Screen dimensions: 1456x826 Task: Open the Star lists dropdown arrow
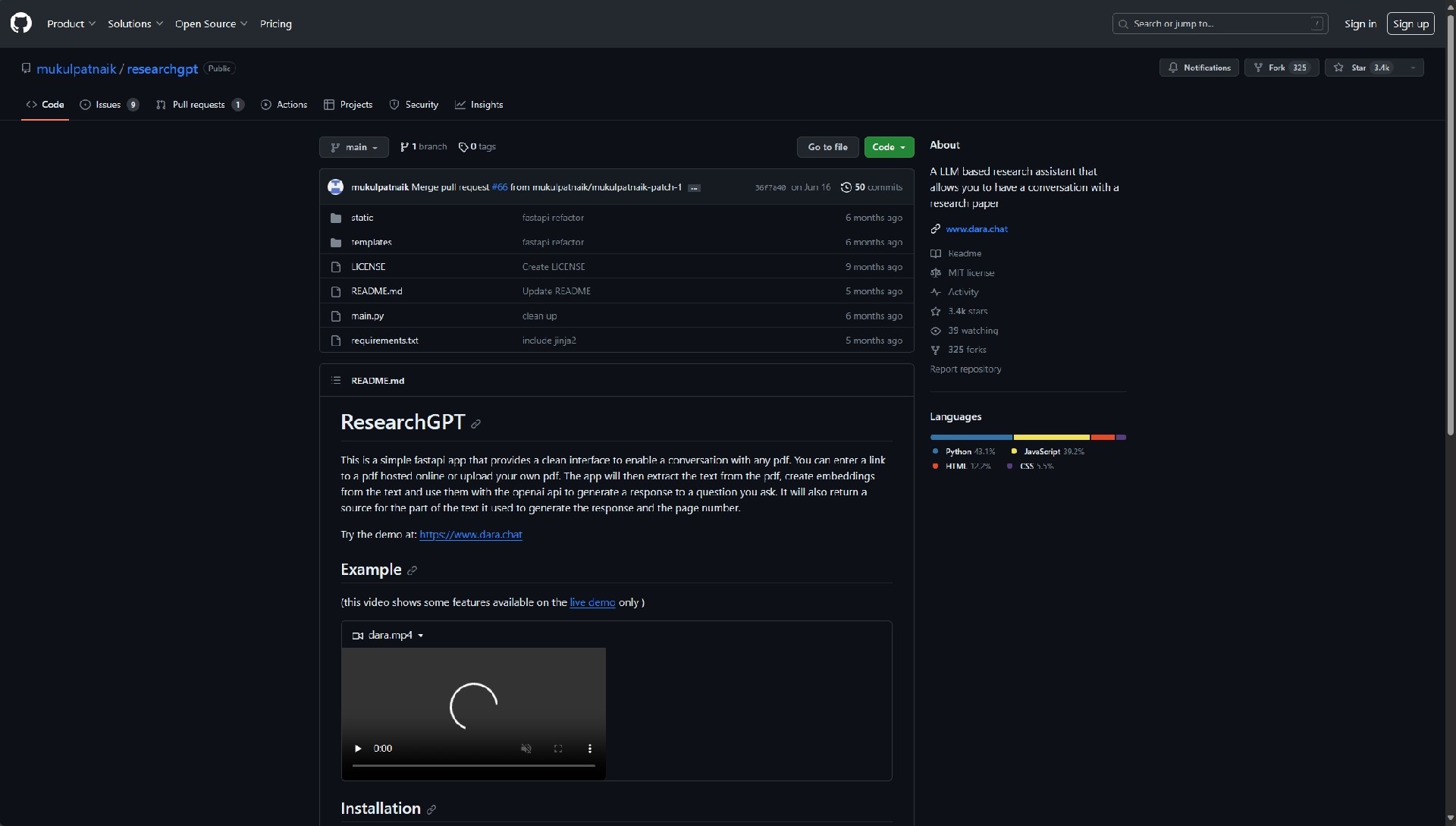[1413, 68]
